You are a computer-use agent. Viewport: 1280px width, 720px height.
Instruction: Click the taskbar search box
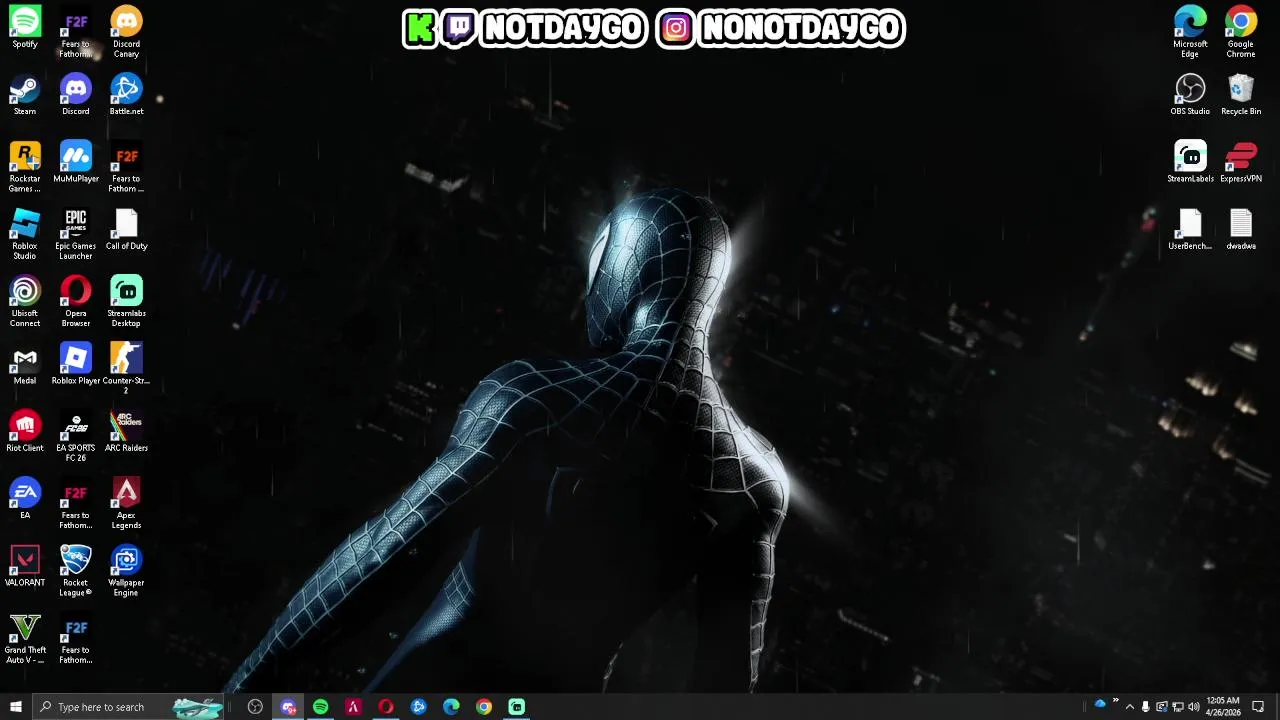point(127,707)
